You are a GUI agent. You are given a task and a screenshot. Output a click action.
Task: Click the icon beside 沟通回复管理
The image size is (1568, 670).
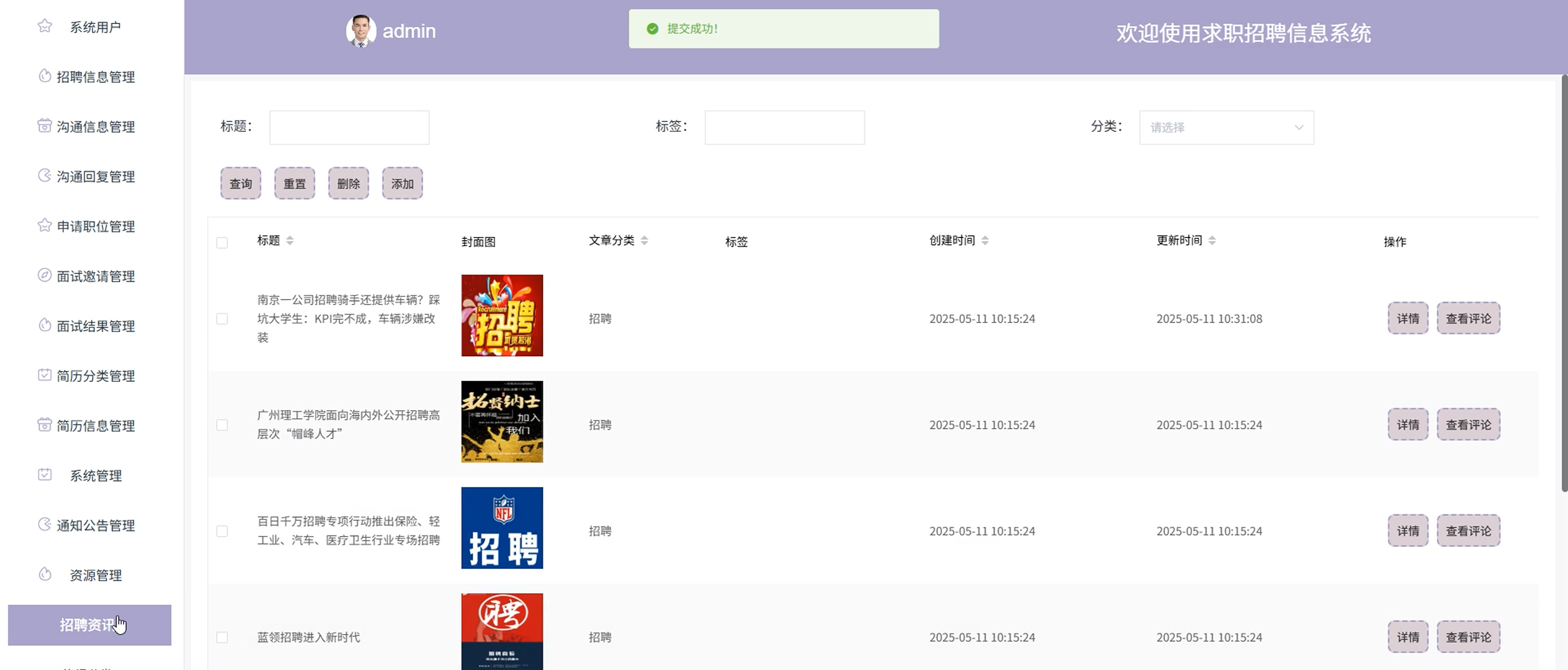click(45, 176)
